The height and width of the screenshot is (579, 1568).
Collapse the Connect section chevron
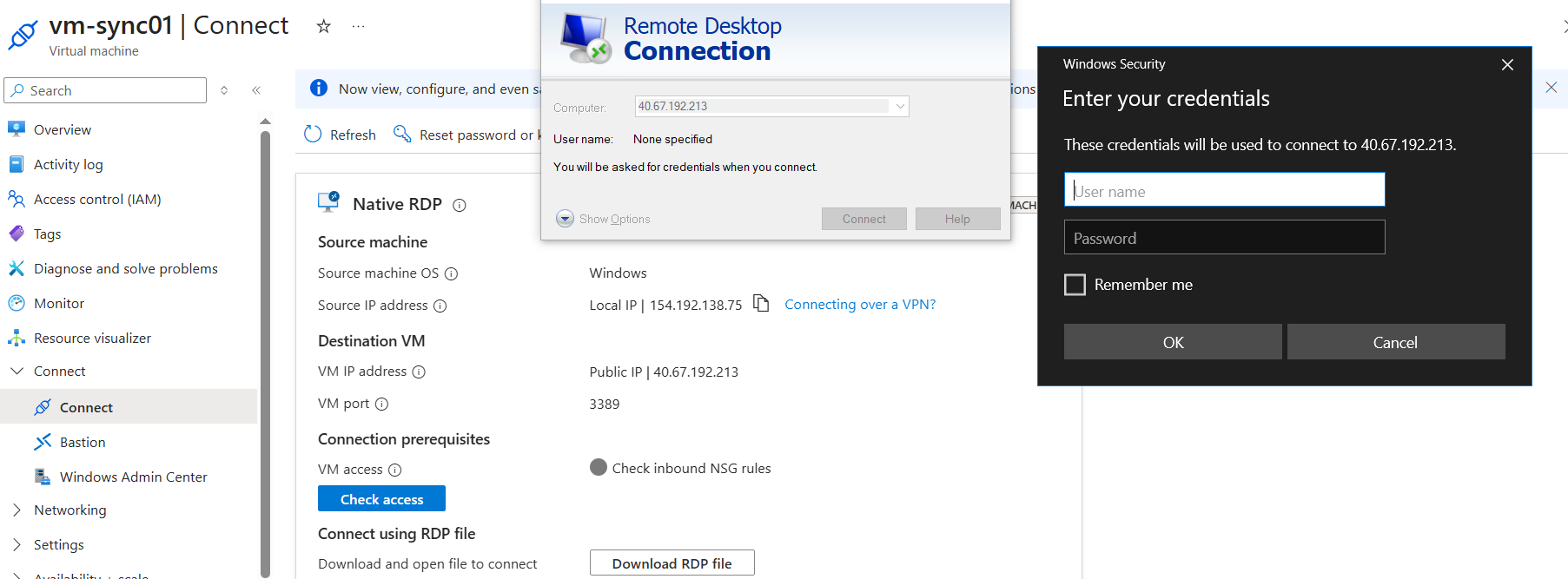[17, 371]
